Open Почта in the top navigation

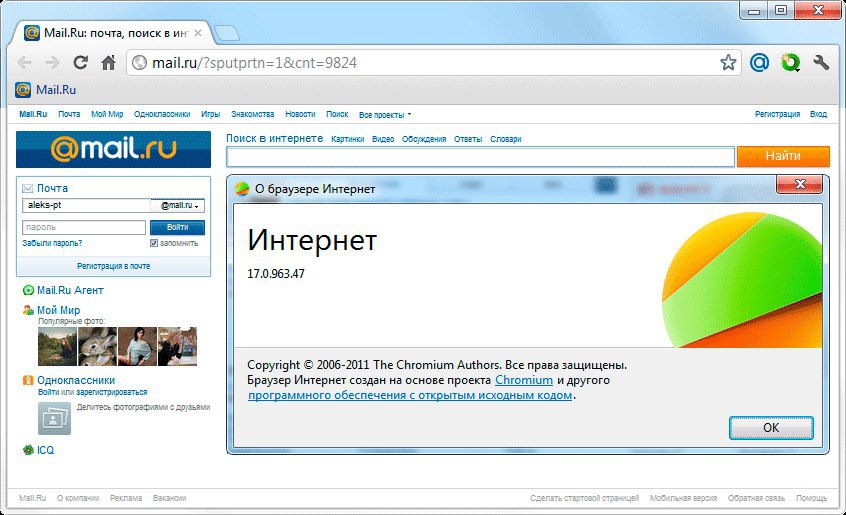(x=69, y=114)
